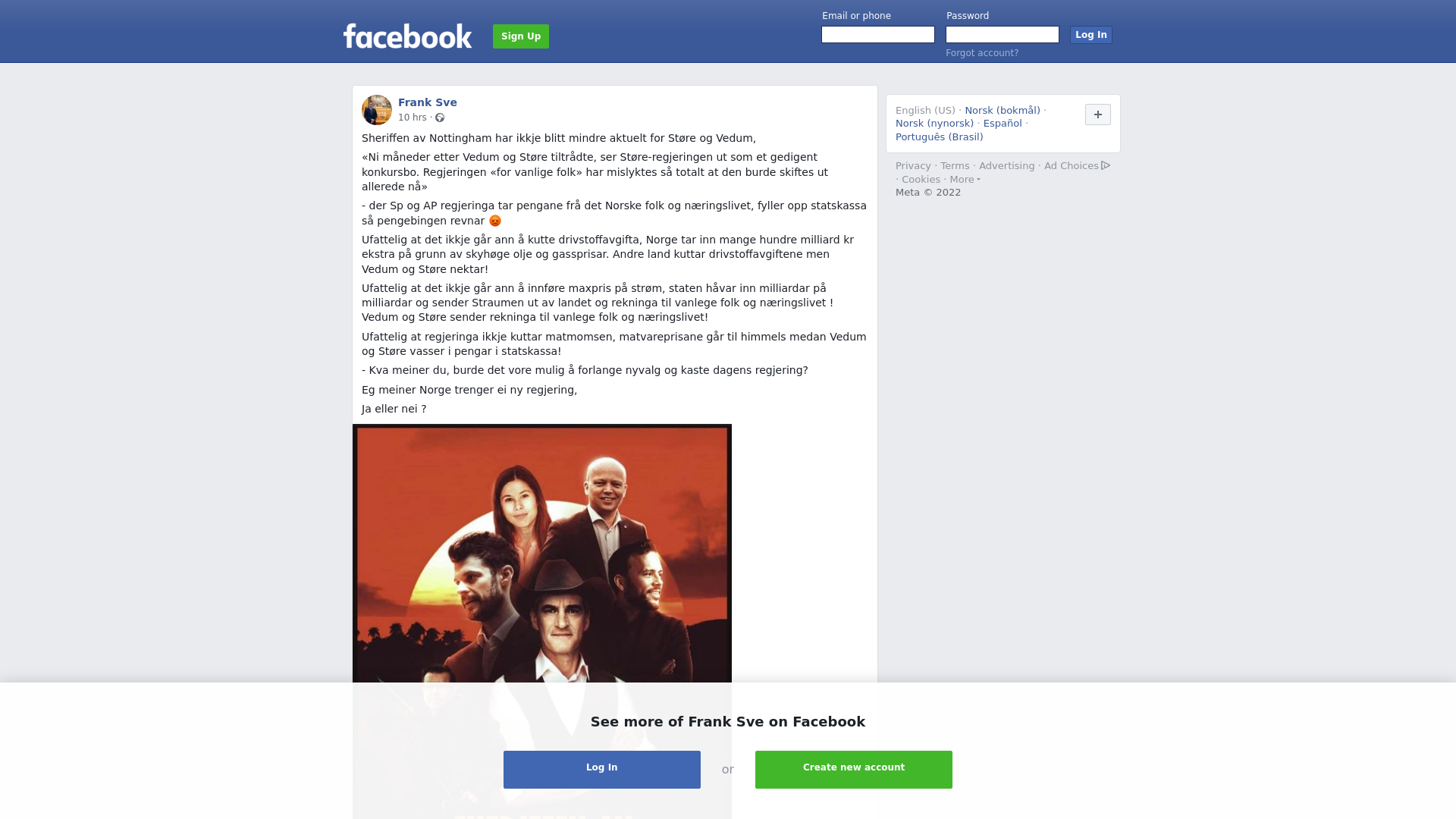
Task: Open Frank Sve's profile picture
Action: click(377, 110)
